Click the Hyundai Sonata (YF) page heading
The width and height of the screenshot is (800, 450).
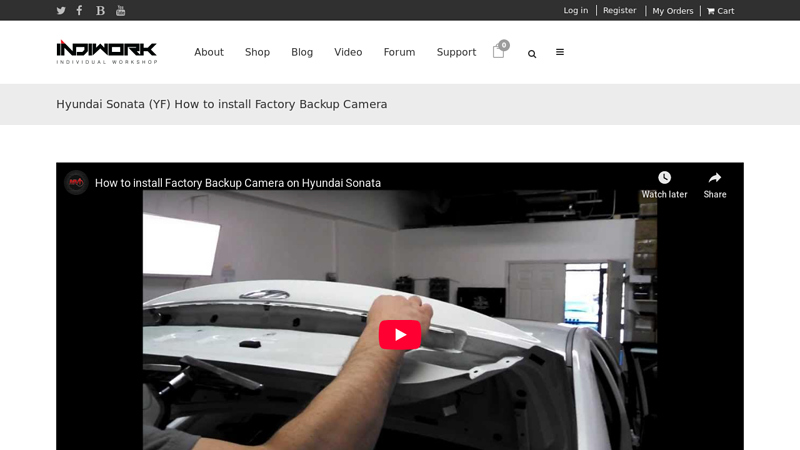[x=221, y=104]
